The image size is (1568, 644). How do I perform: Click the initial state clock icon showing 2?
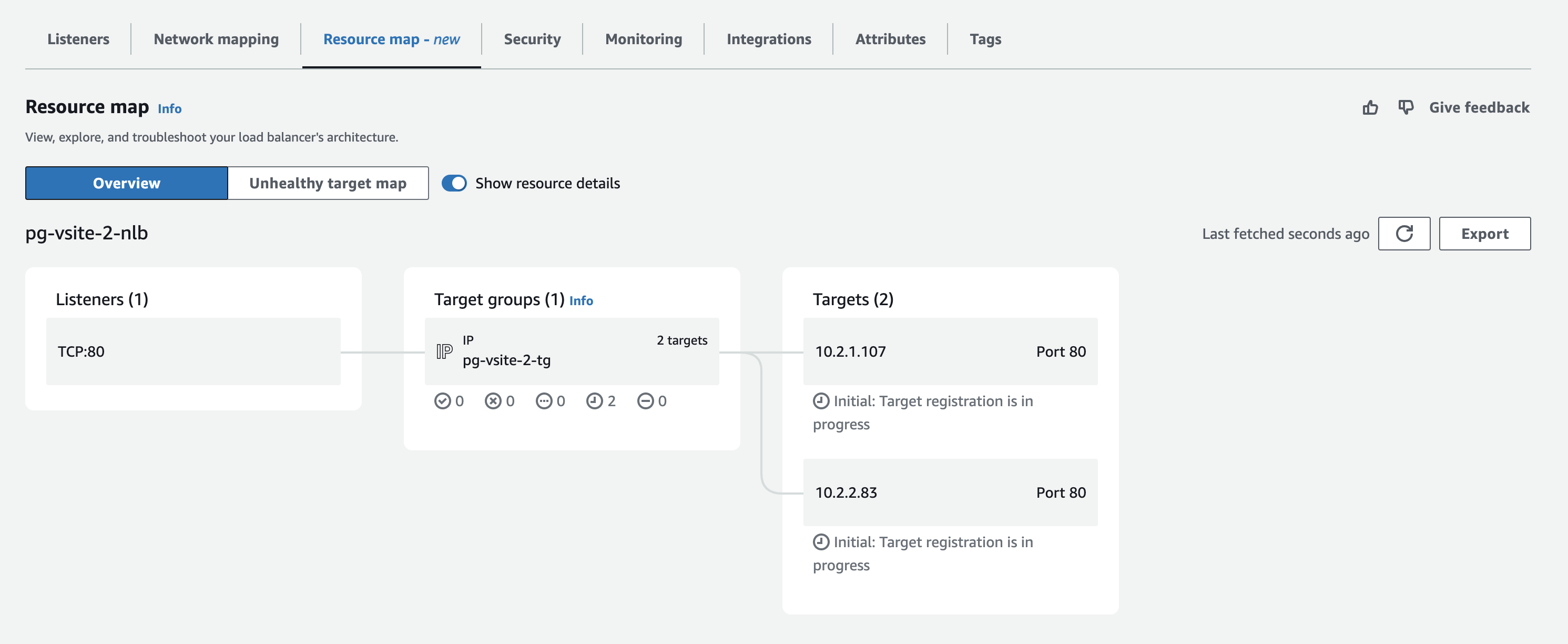(595, 401)
